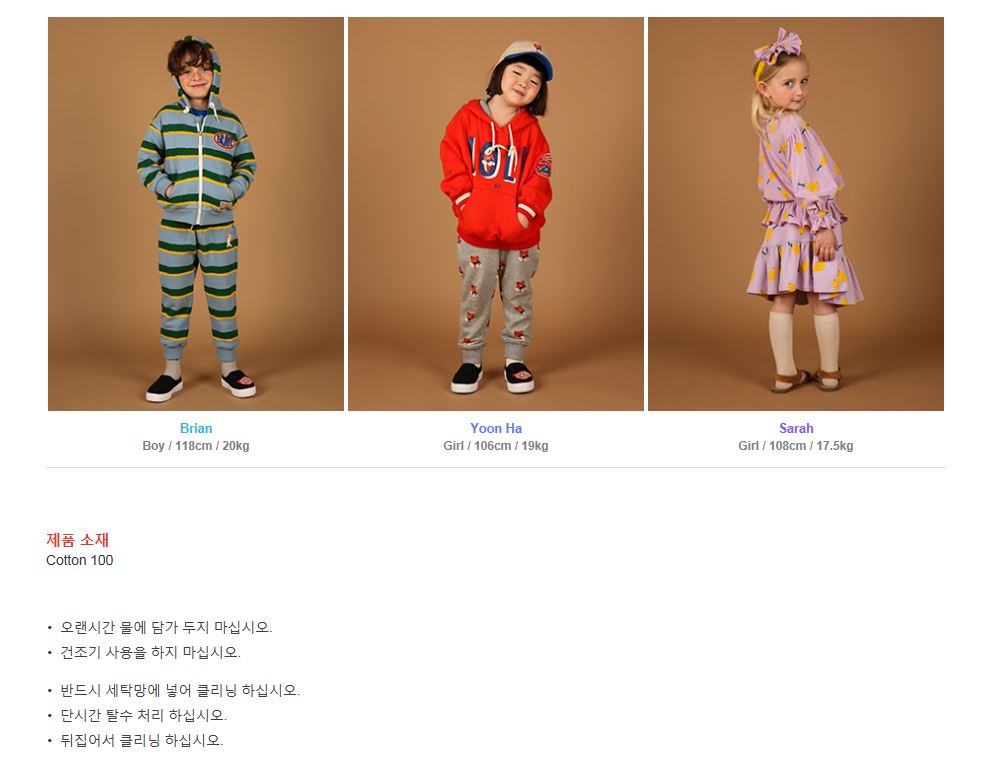Image resolution: width=1004 pixels, height=757 pixels.
Task: Click Yoon Ha's size text Girl / 106cm / 19kg
Action: [x=496, y=446]
